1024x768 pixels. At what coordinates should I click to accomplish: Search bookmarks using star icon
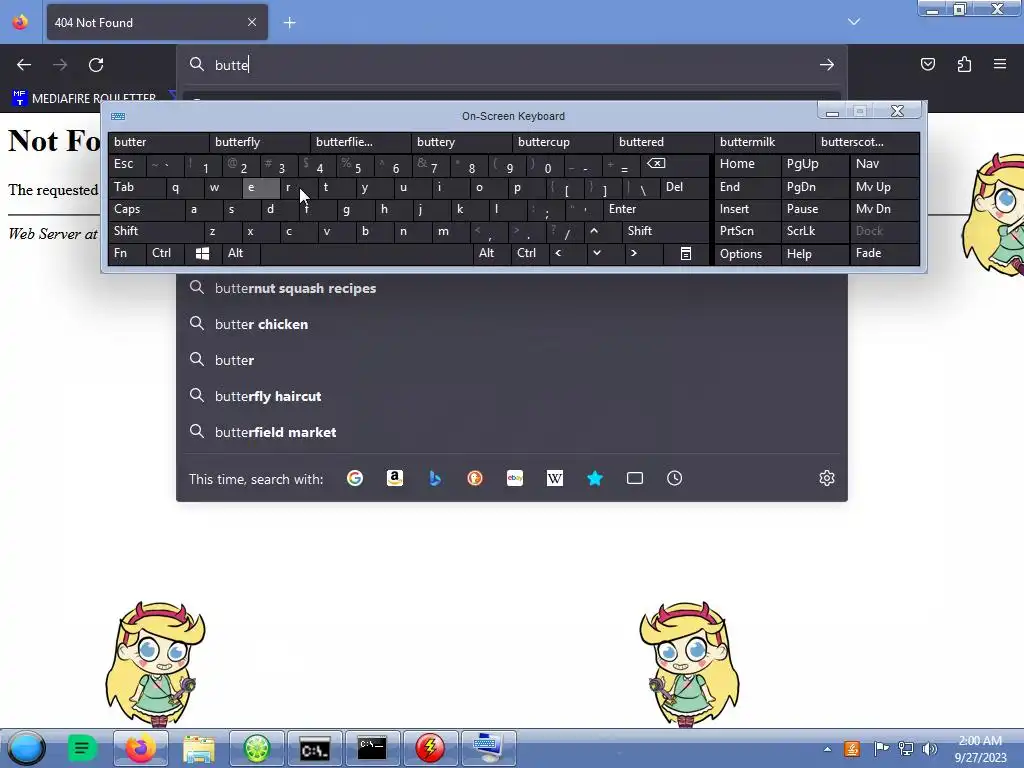(595, 478)
